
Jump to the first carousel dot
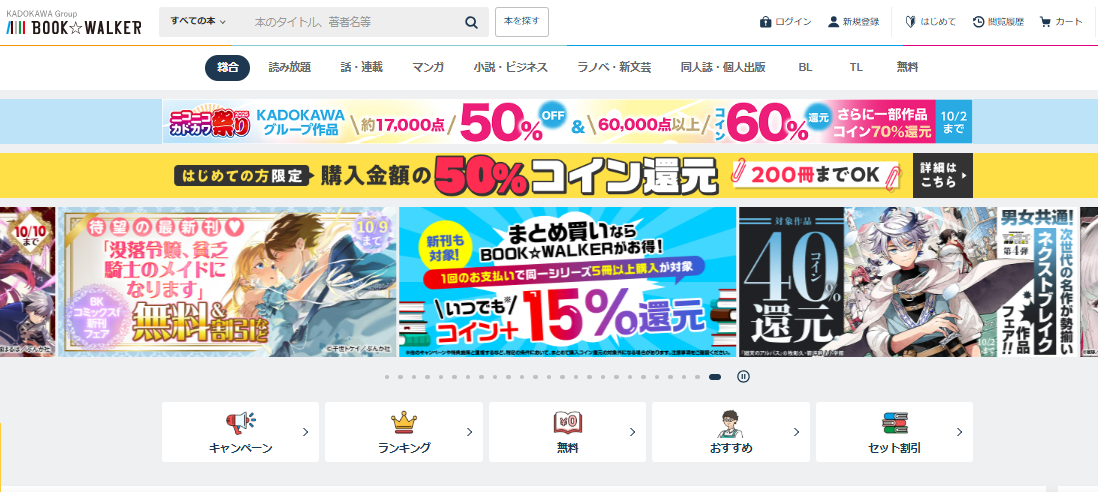[387, 377]
